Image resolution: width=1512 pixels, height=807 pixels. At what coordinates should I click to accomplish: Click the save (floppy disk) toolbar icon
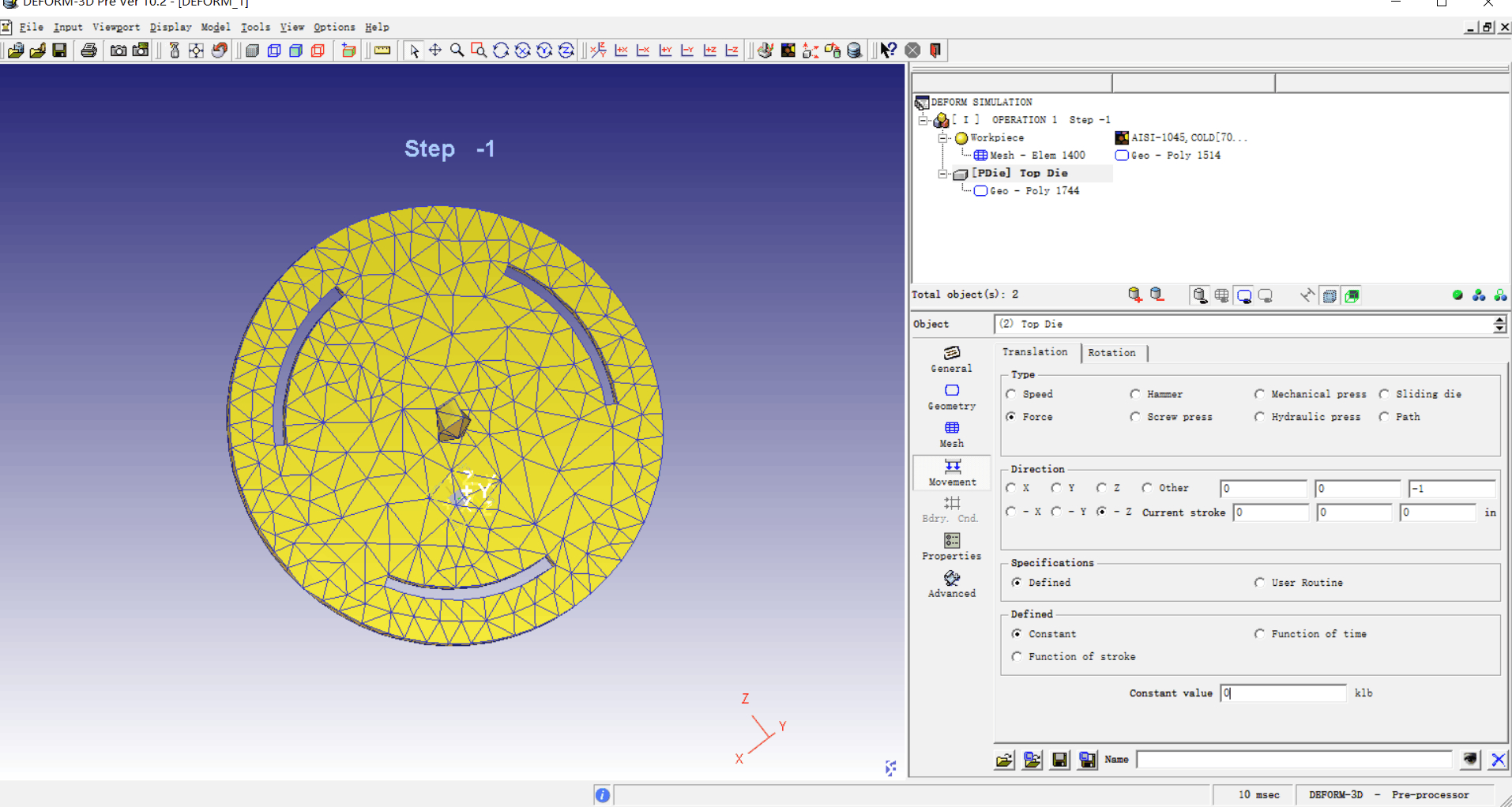(x=59, y=51)
